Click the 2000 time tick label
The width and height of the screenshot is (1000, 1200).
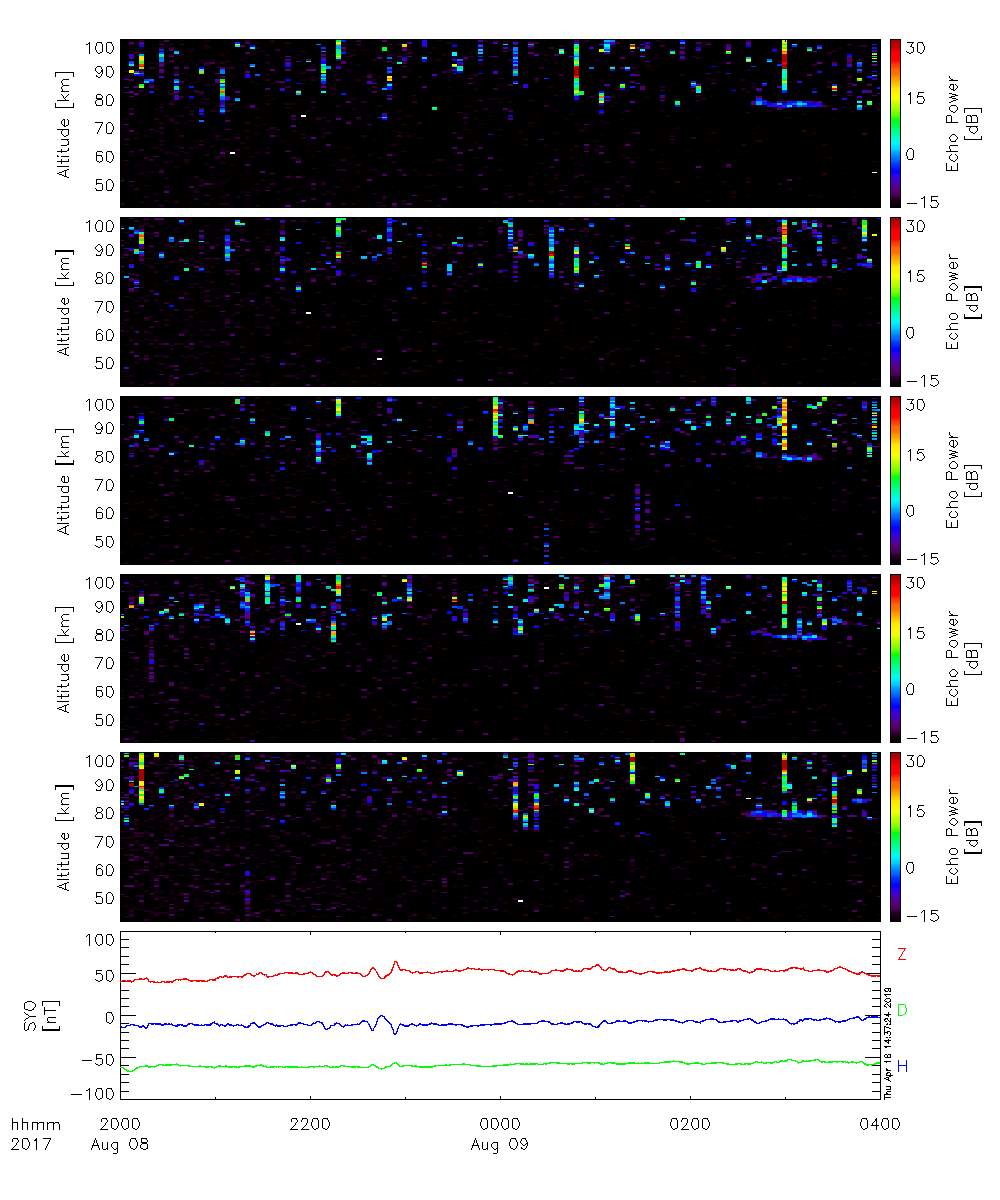(120, 1124)
